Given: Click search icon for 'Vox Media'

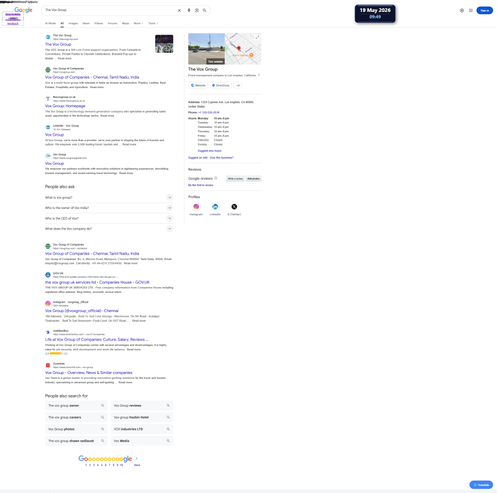Looking at the screenshot, I should pos(168,441).
